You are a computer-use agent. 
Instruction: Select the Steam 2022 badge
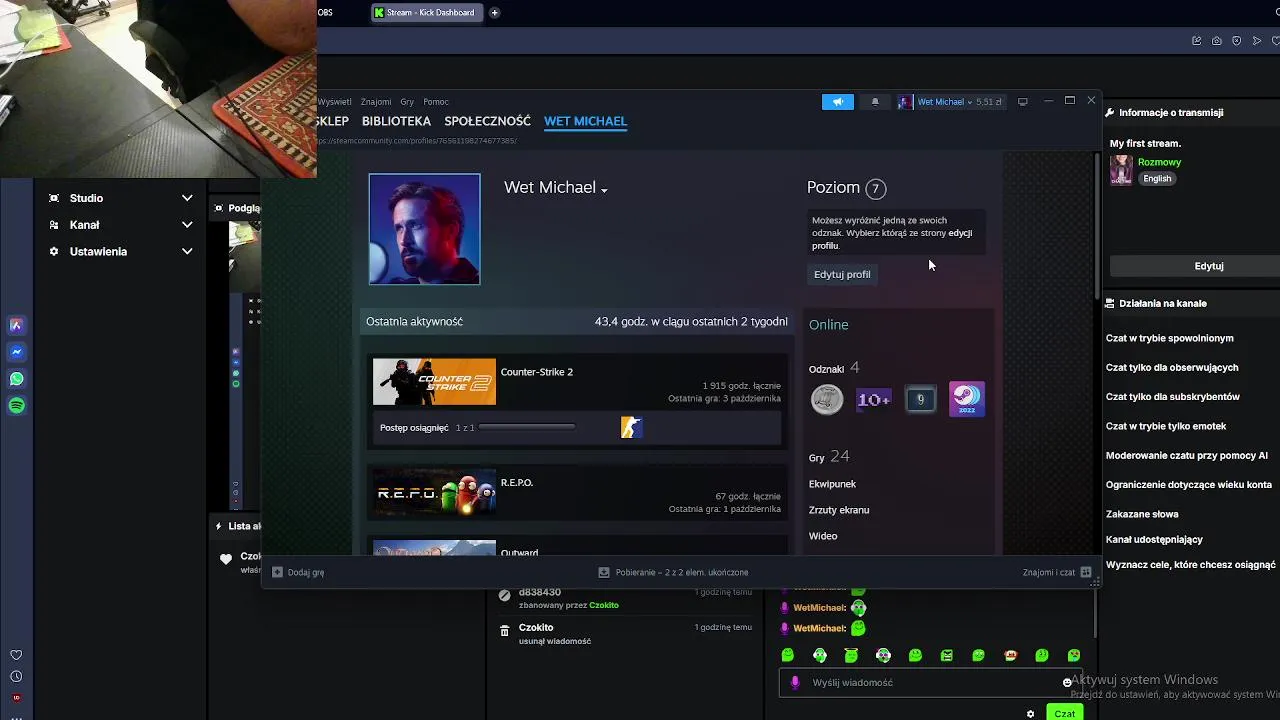(966, 399)
